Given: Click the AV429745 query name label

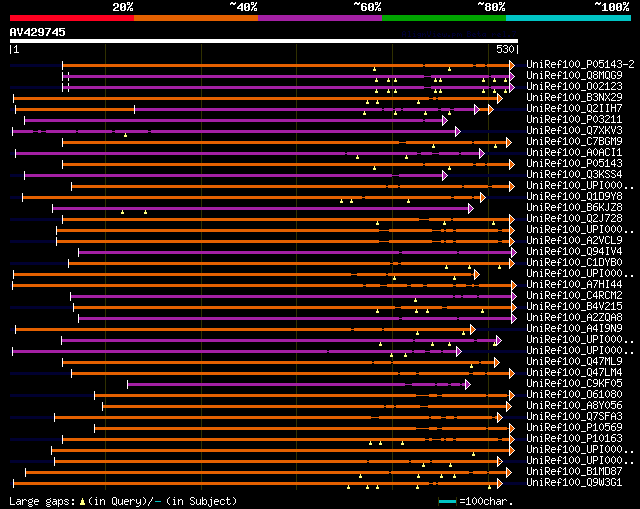Looking at the screenshot, I should click(38, 32).
